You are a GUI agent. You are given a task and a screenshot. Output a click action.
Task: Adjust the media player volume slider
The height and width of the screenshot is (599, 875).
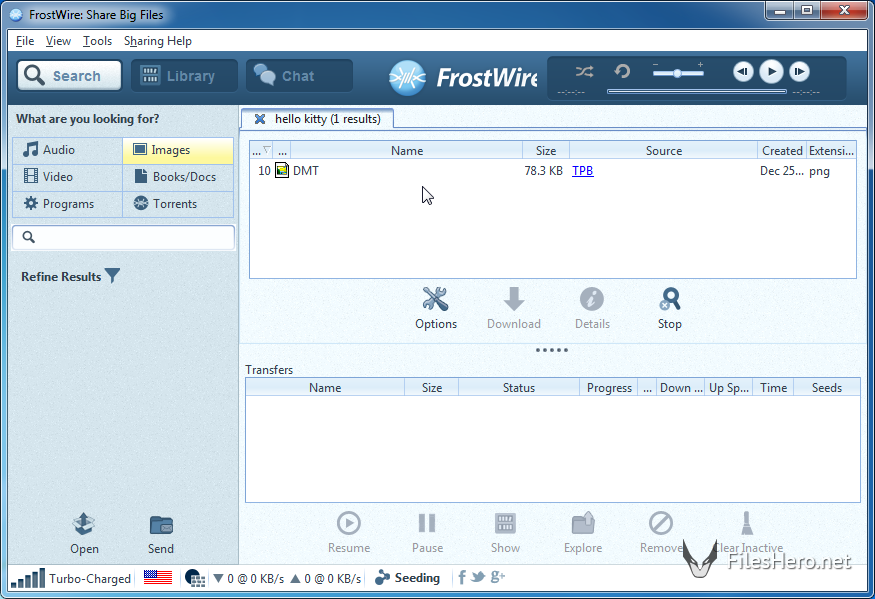coord(679,72)
